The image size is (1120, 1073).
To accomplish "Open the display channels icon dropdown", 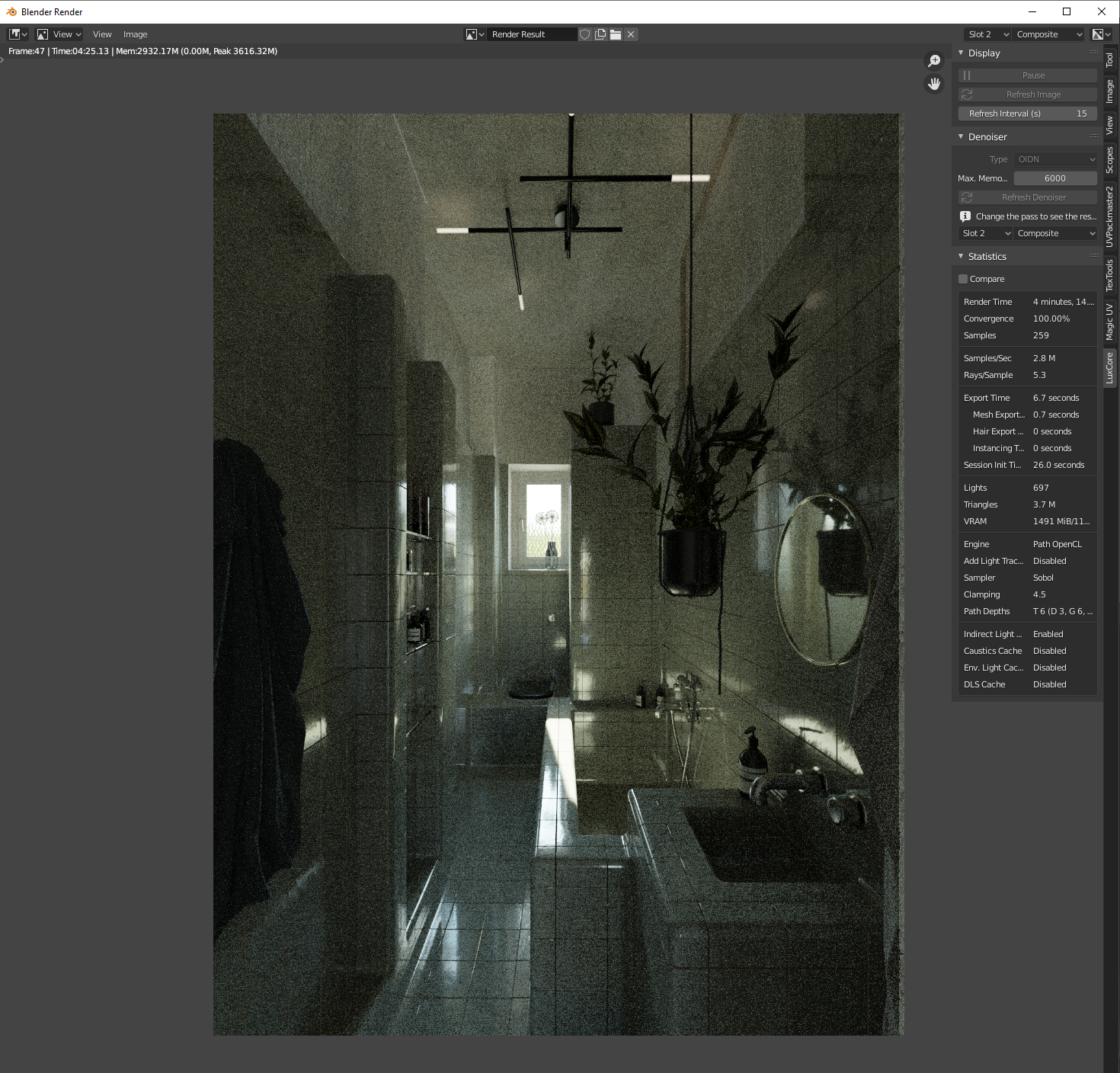I will 1101,34.
